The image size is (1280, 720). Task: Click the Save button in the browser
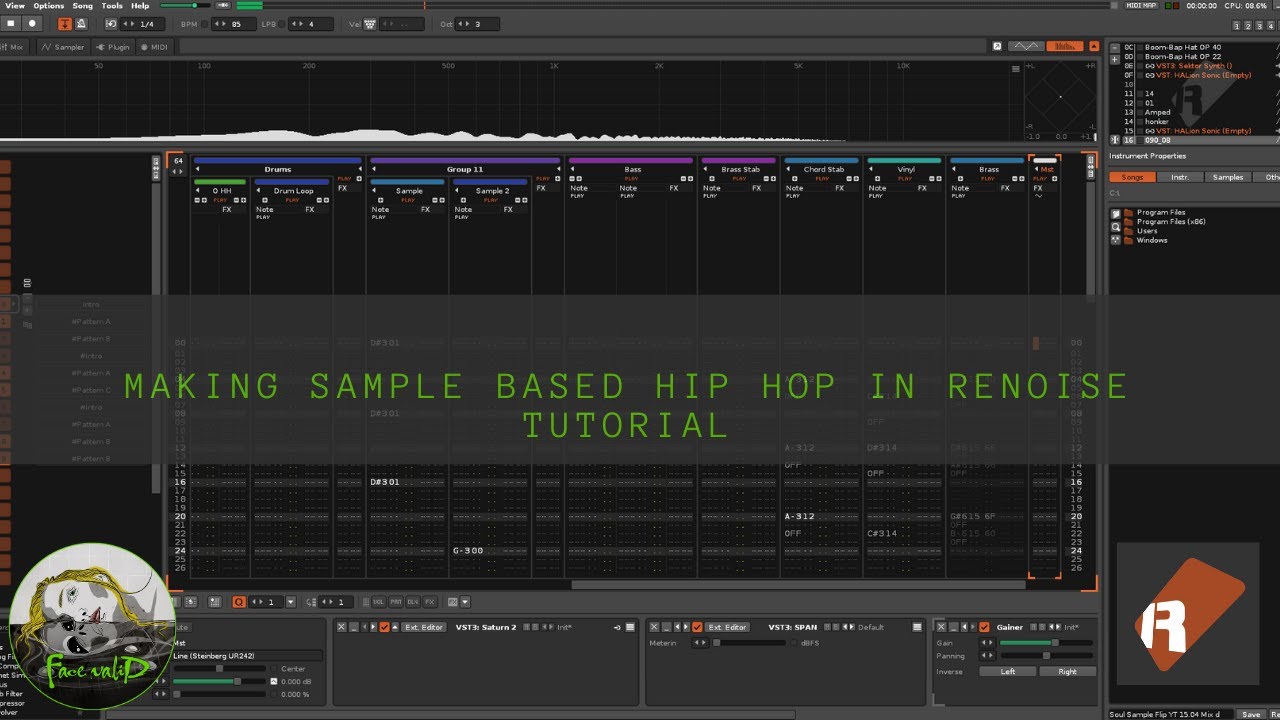point(1251,714)
